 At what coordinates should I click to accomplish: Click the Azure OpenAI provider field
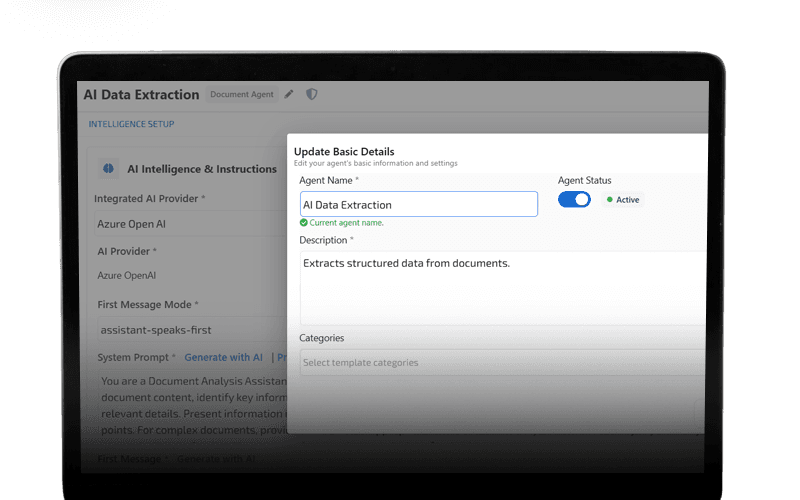[190, 275]
